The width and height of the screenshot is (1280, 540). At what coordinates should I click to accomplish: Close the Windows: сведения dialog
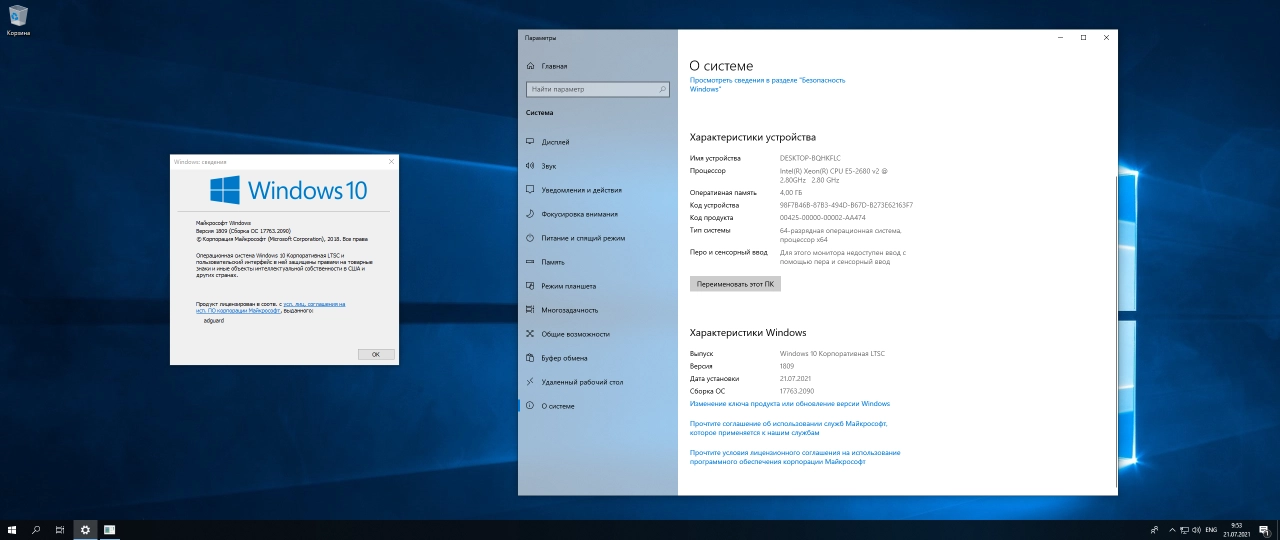coord(391,161)
